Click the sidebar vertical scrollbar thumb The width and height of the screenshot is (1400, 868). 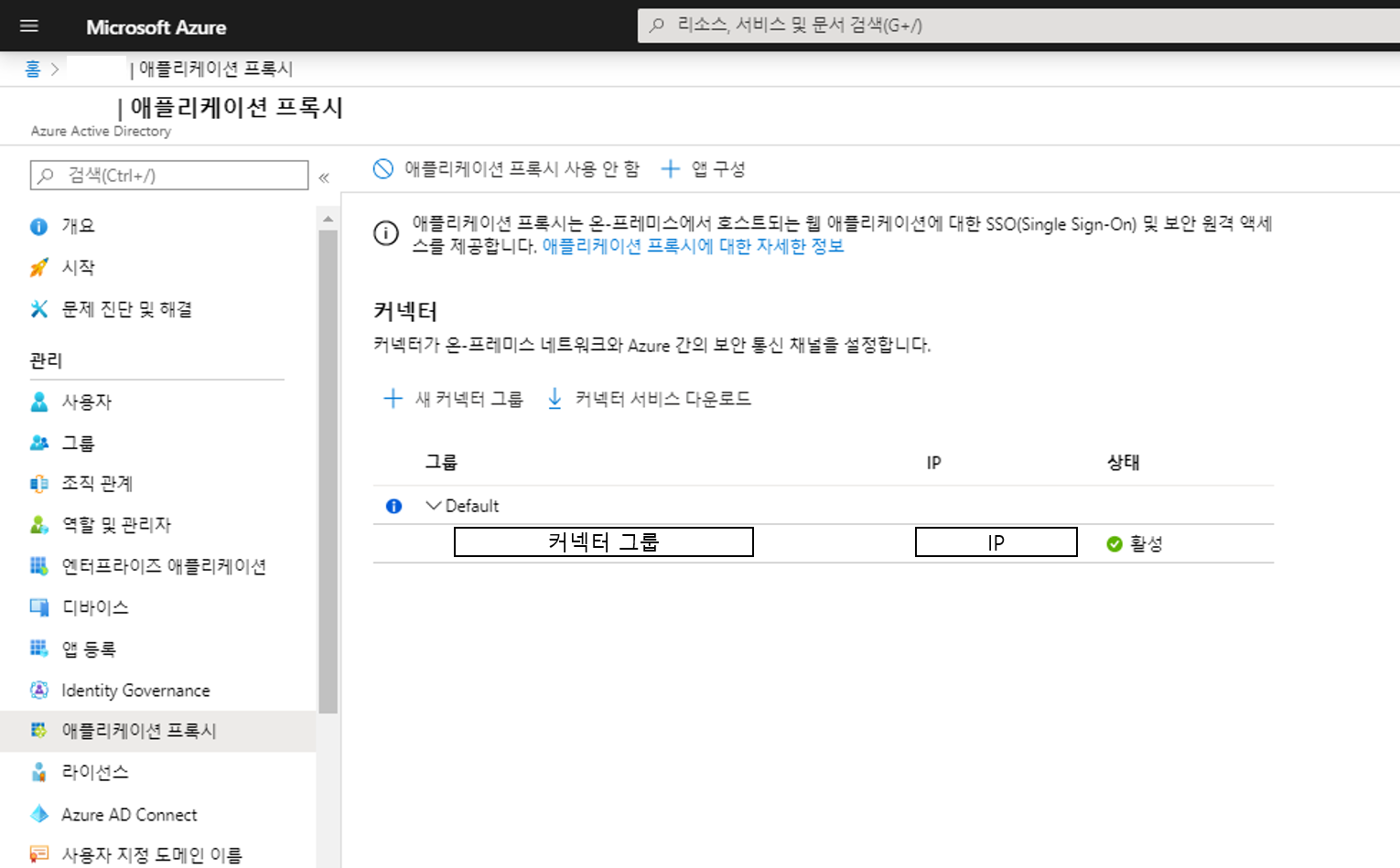[x=328, y=471]
